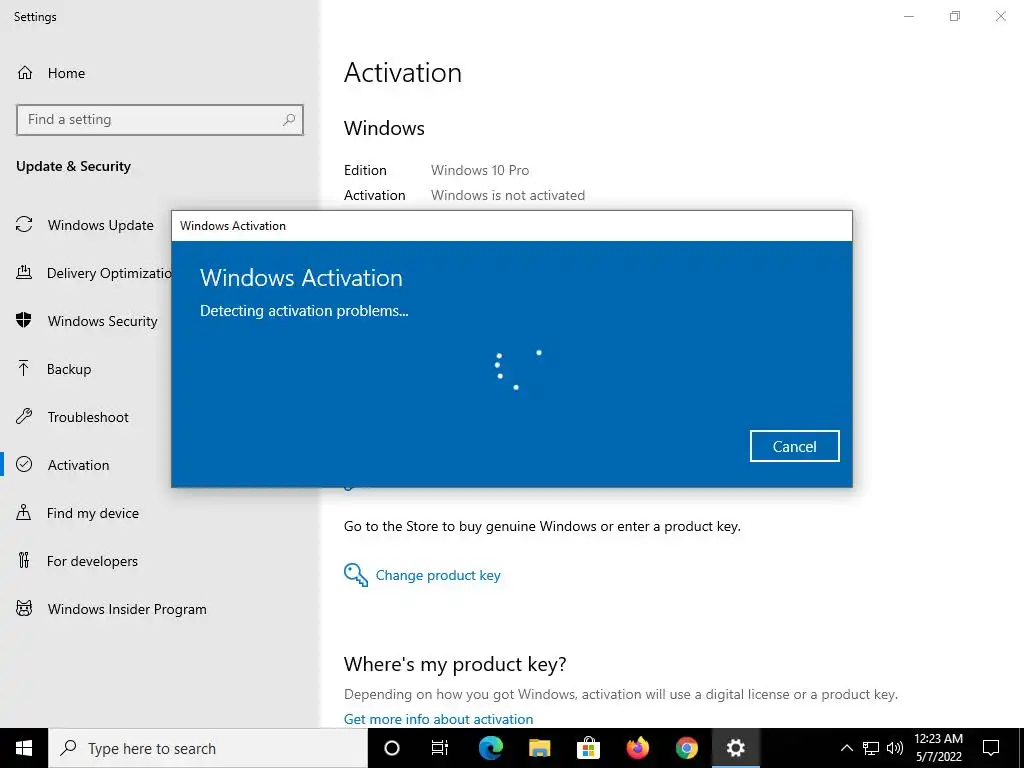This screenshot has height=768, width=1024.
Task: Click the Windows Insider cat icon
Action: [24, 609]
